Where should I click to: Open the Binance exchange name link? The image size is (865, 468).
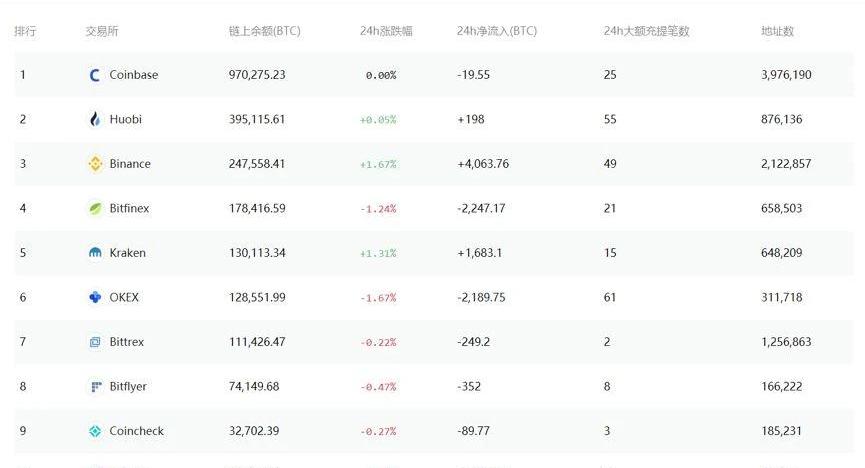(130, 164)
